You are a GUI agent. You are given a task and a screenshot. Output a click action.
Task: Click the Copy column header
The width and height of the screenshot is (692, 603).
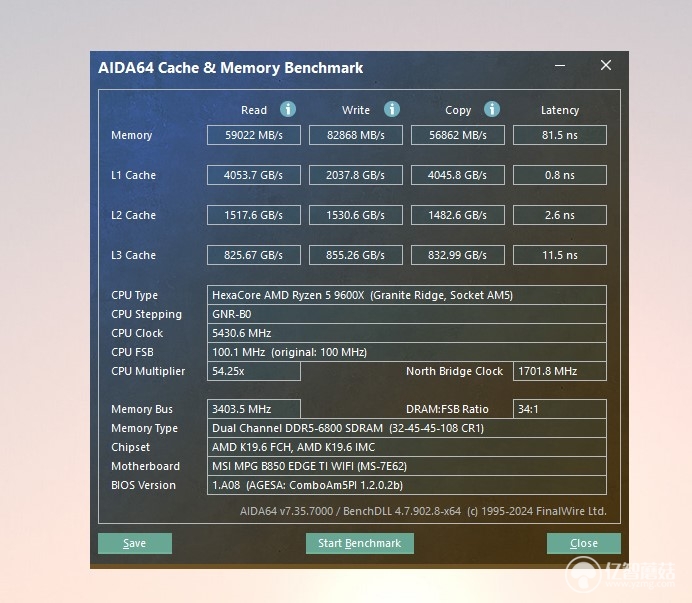pyautogui.click(x=458, y=110)
